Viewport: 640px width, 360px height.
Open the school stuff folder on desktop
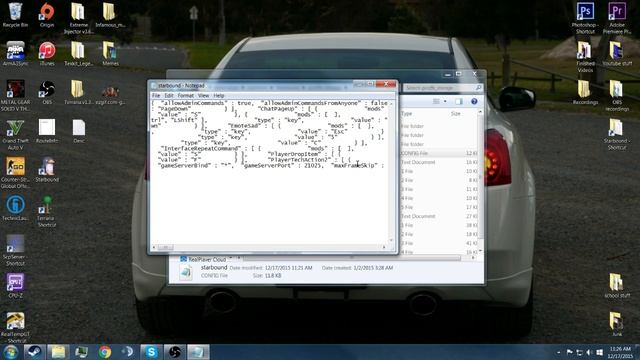(617, 285)
